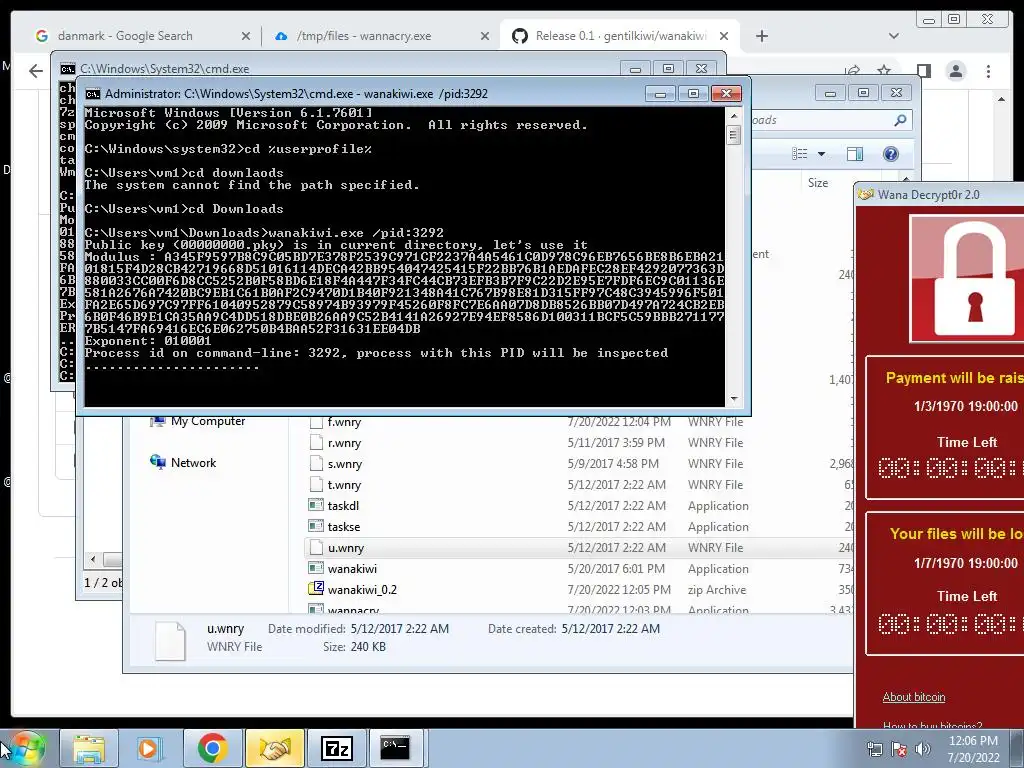Click the cmd window scrollbar thumb

(733, 135)
